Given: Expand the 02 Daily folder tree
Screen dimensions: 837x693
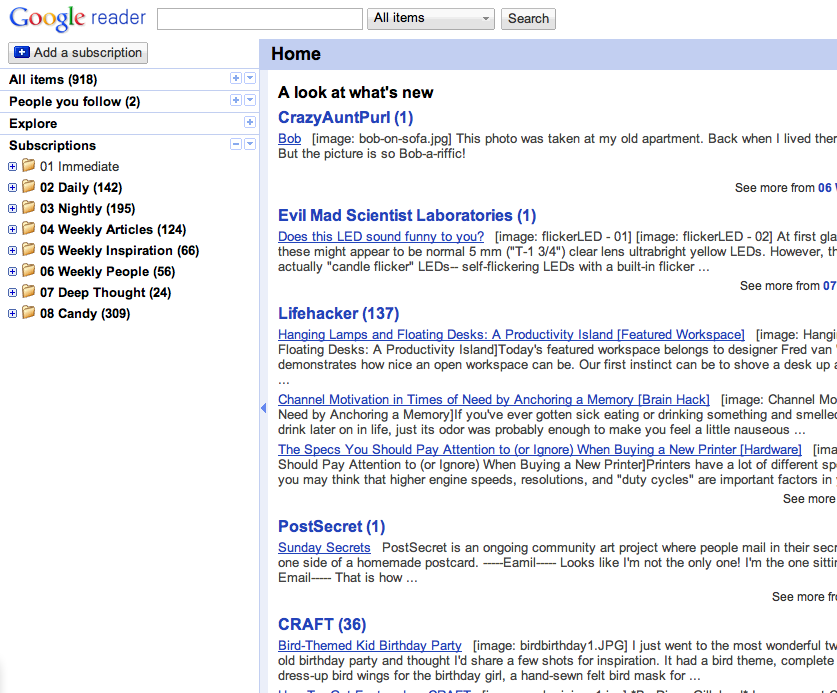Looking at the screenshot, I should click(x=12, y=187).
